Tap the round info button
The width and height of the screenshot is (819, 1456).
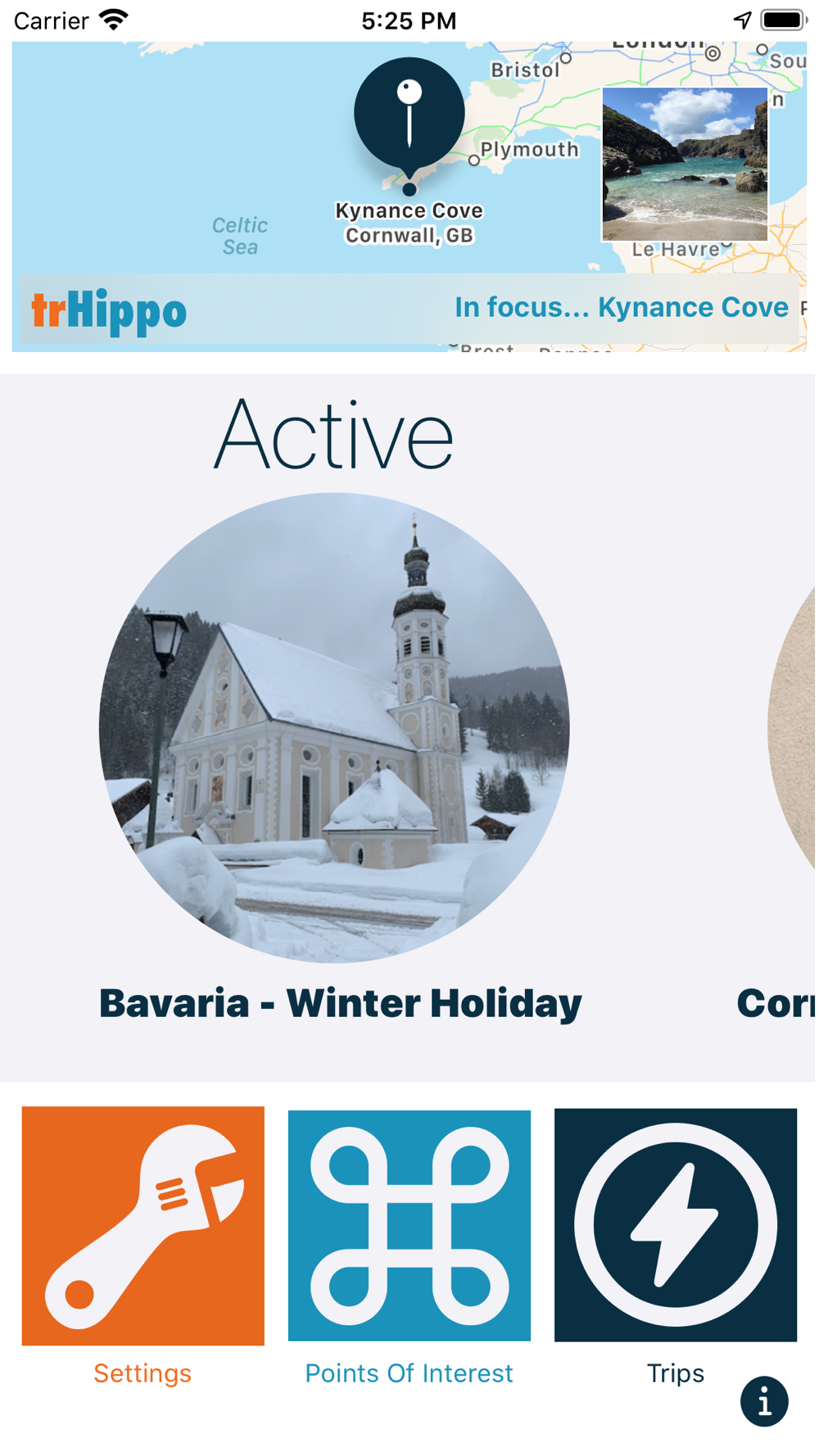[764, 1402]
